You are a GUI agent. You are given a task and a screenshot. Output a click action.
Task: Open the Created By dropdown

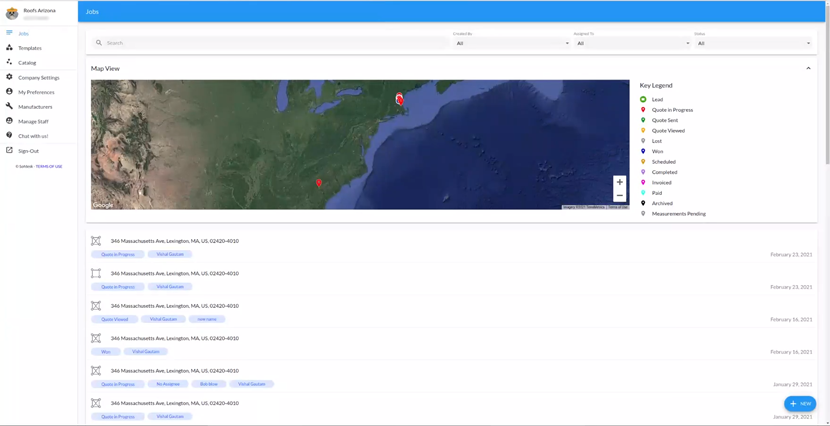click(511, 43)
